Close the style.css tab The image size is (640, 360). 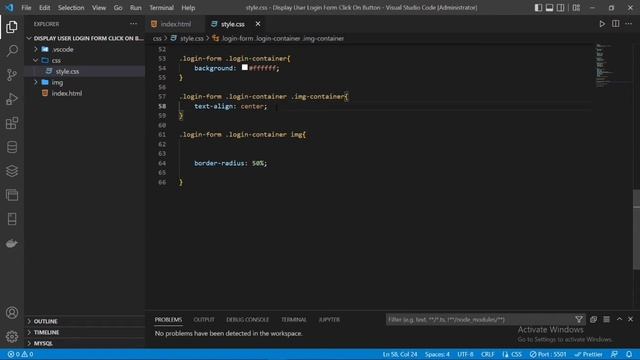click(258, 24)
